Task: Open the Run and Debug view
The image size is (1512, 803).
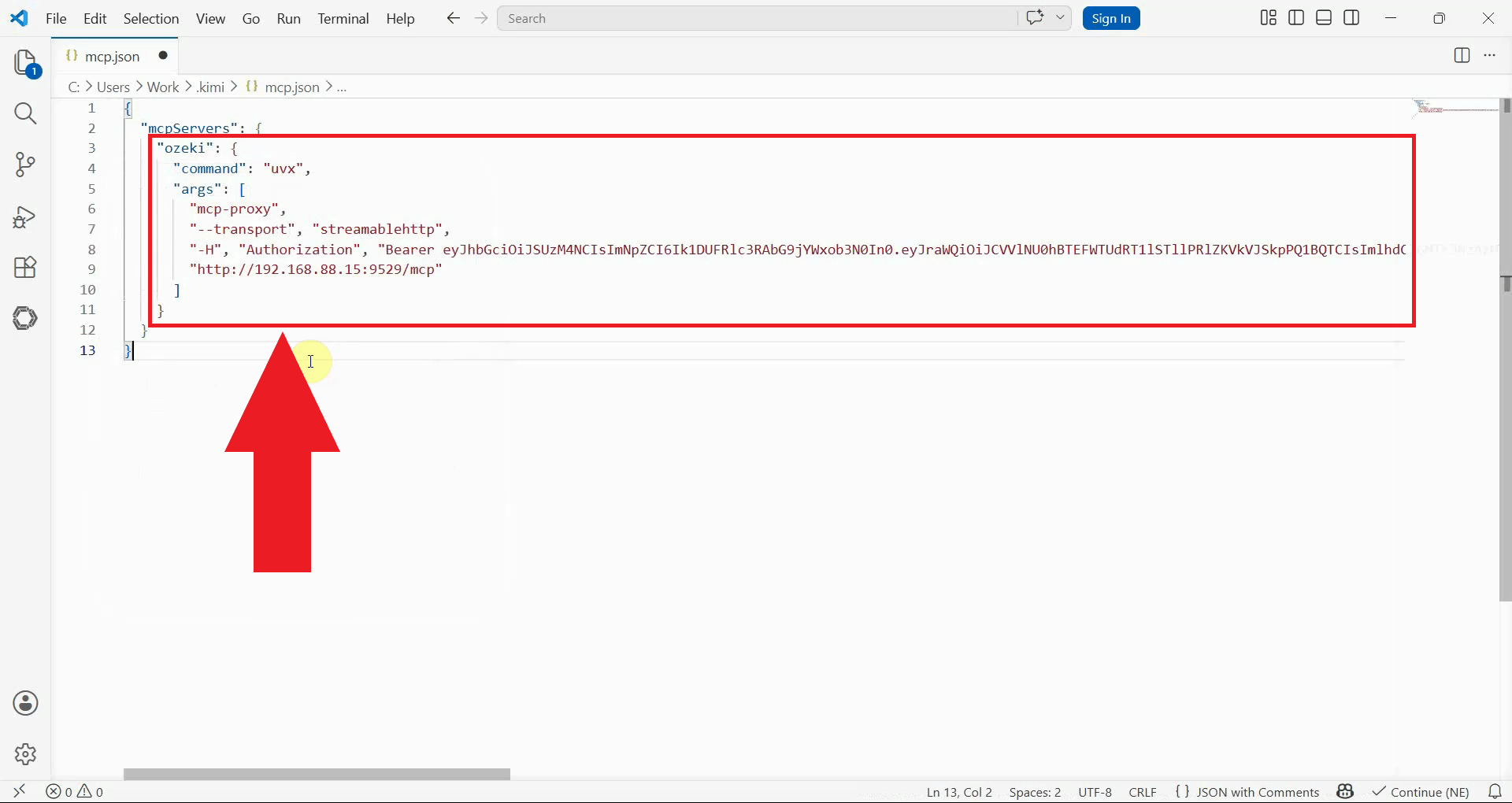Action: pos(25,216)
